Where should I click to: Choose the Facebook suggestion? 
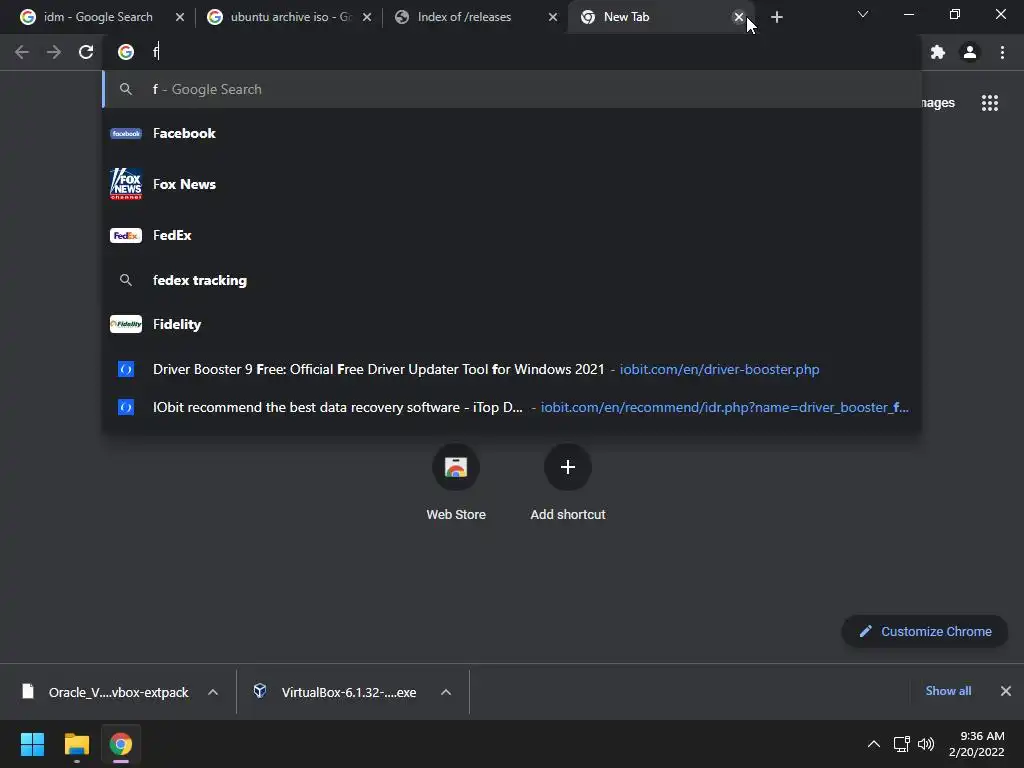coord(512,133)
